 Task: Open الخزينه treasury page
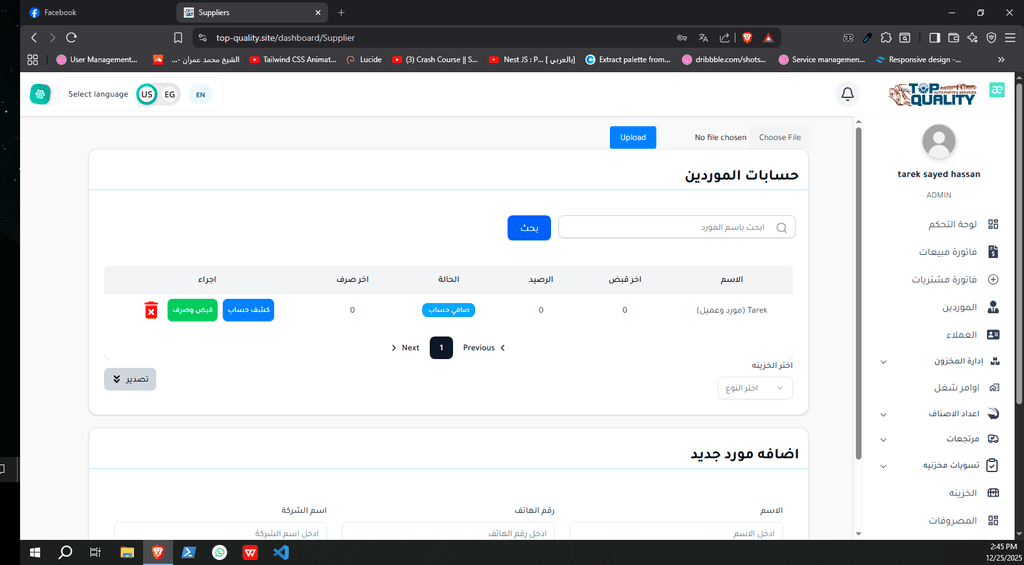pos(973,493)
